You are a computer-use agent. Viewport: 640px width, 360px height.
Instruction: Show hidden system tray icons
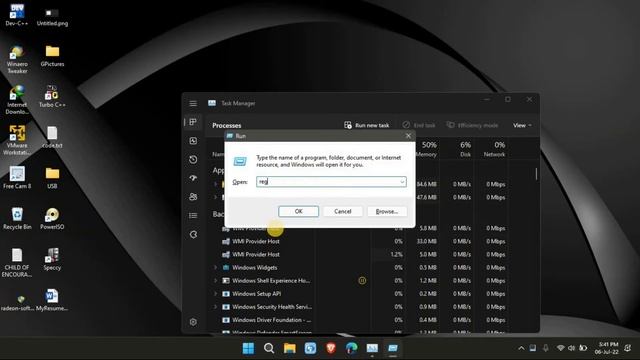pyautogui.click(x=521, y=348)
